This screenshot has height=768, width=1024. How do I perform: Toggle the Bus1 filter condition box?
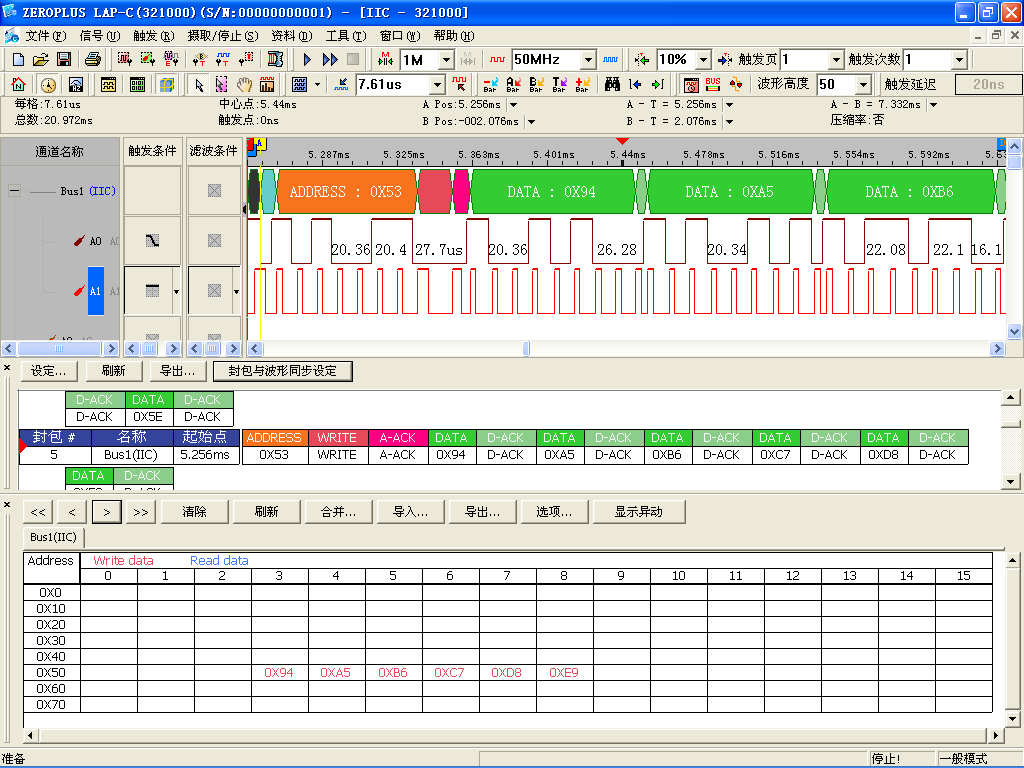(x=213, y=191)
